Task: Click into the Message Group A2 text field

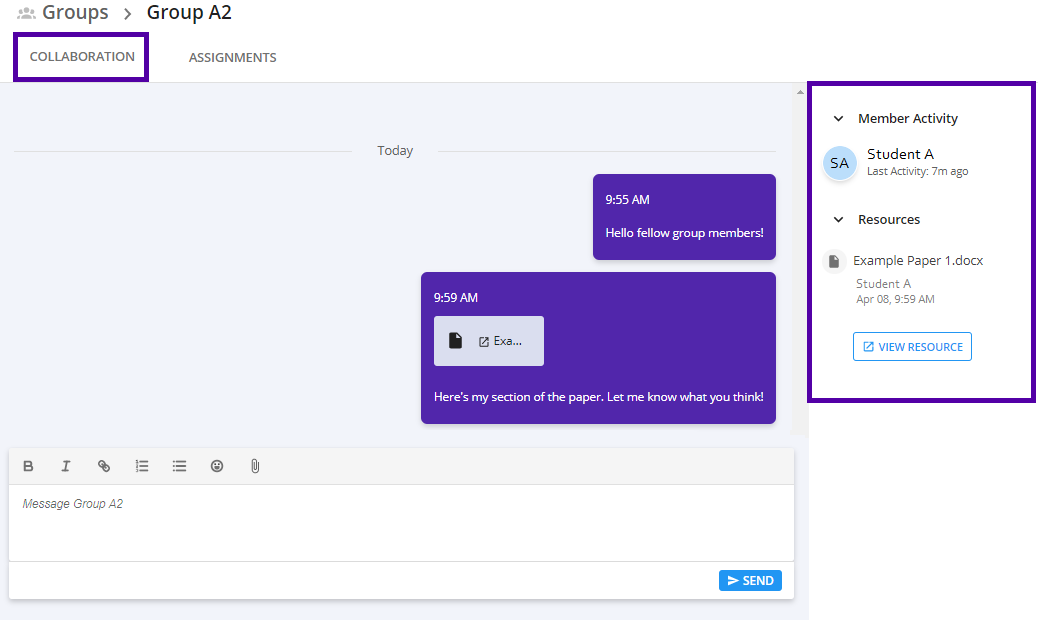Action: pos(401,523)
